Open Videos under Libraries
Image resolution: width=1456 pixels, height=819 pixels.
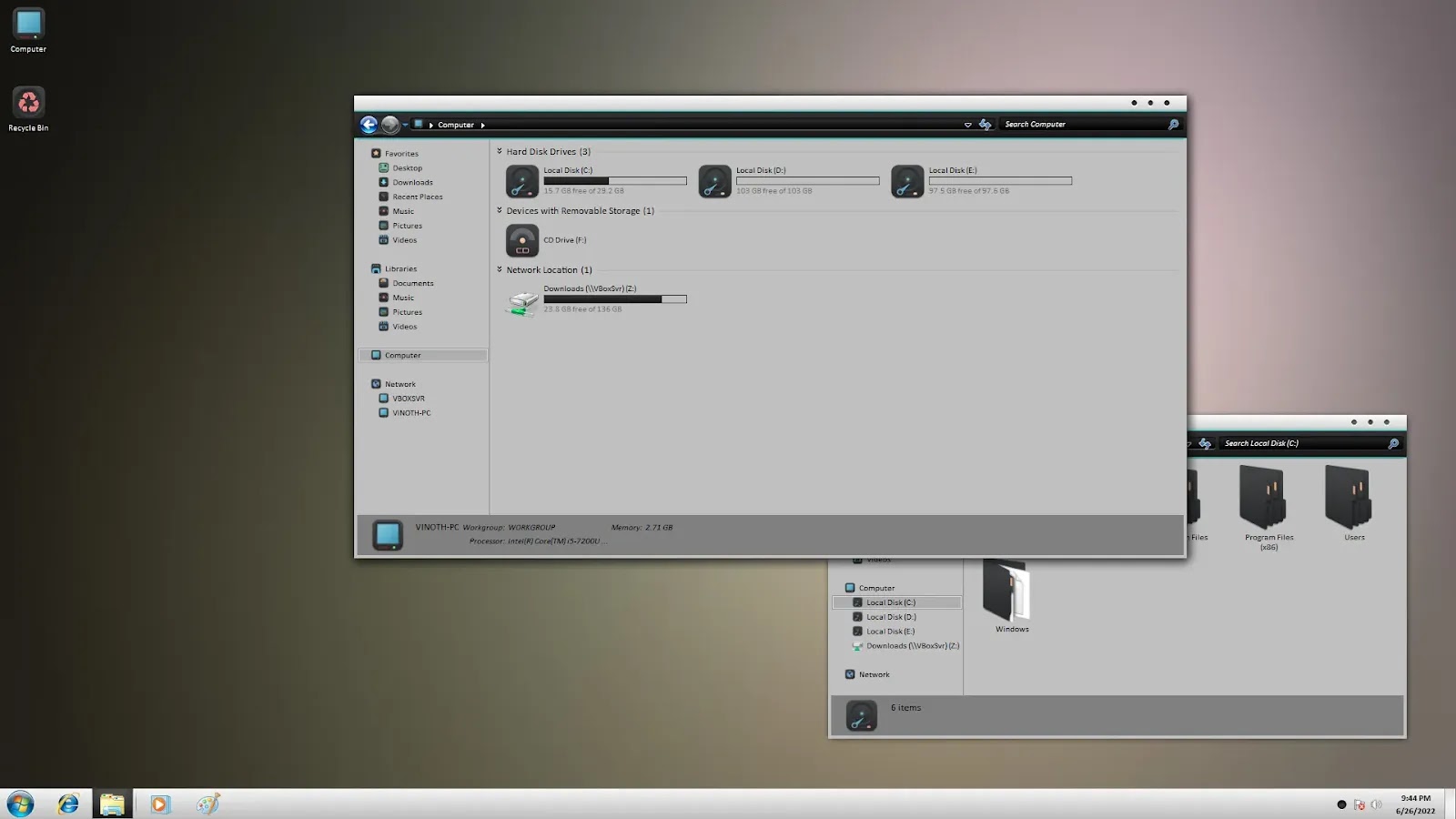405,328
